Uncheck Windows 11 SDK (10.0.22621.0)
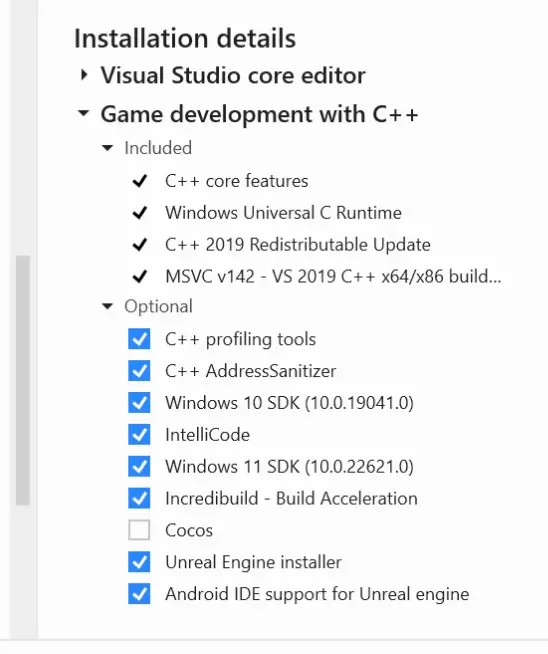 pyautogui.click(x=139, y=466)
